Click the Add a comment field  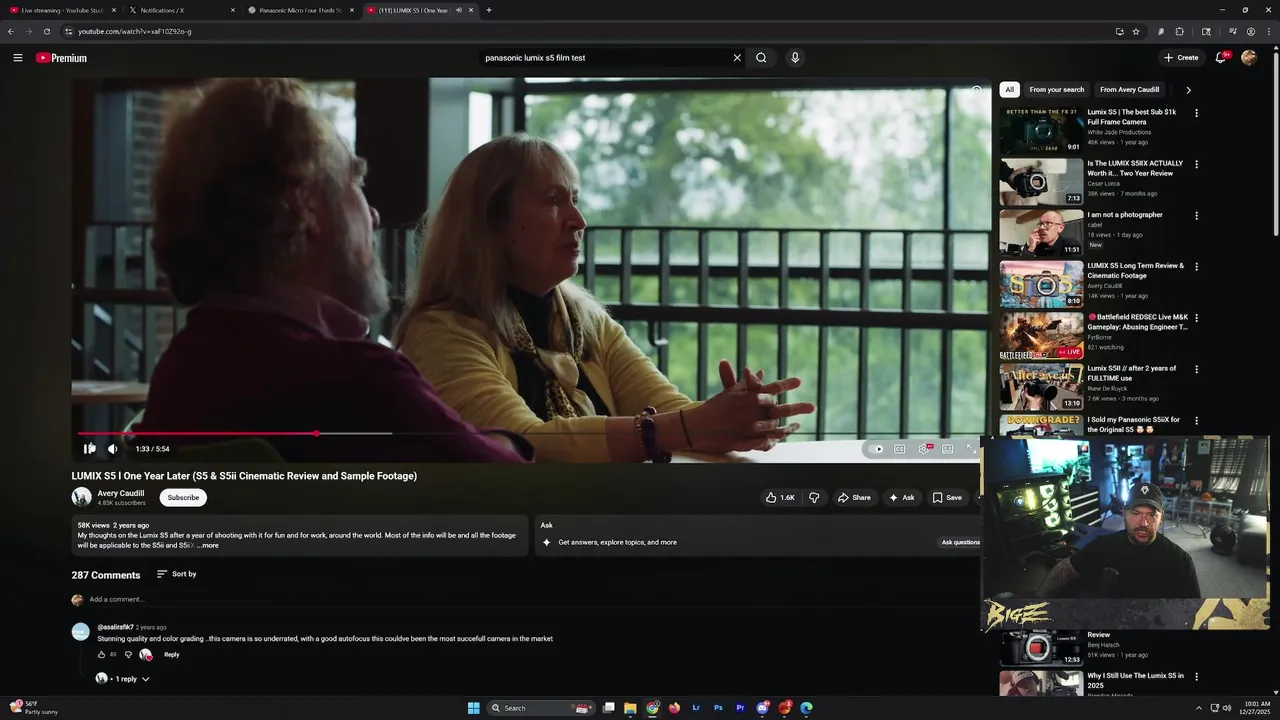[x=117, y=599]
